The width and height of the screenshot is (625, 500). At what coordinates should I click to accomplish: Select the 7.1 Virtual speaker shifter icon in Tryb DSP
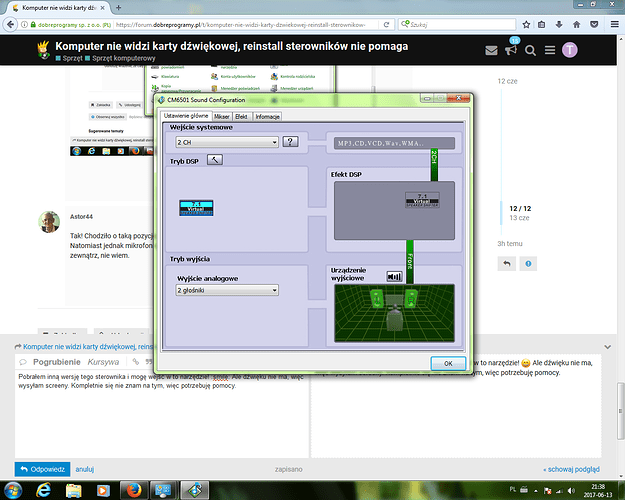(196, 208)
